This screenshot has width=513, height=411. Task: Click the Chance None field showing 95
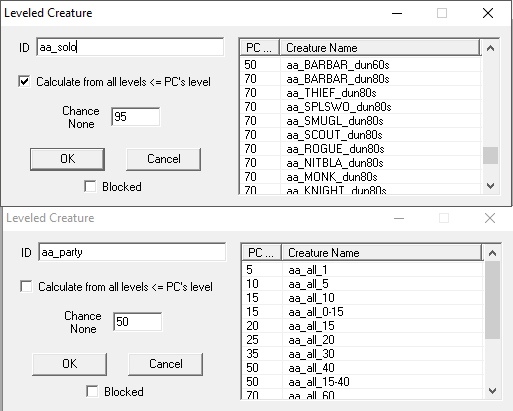(x=136, y=117)
